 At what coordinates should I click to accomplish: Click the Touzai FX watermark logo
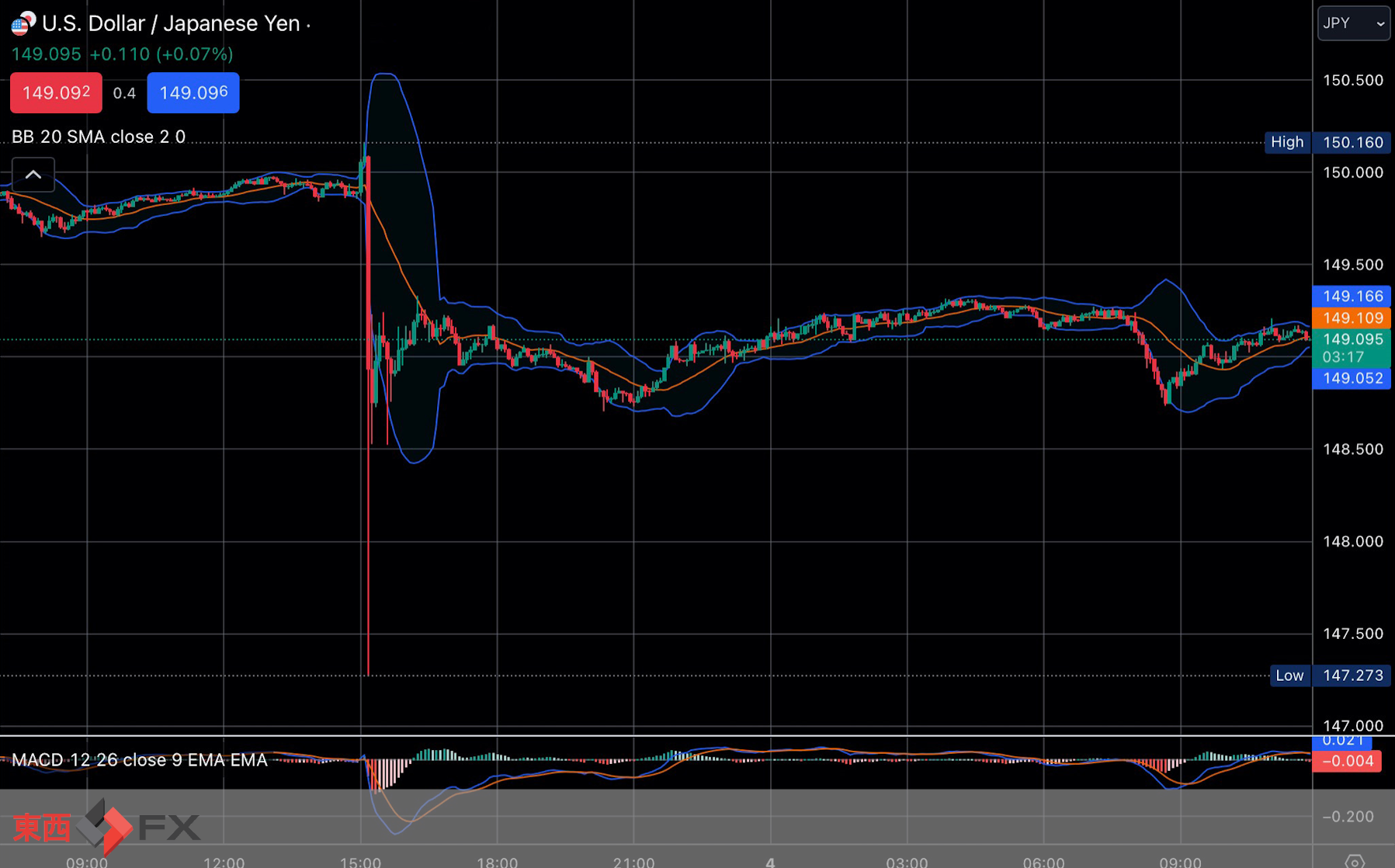coord(106,826)
